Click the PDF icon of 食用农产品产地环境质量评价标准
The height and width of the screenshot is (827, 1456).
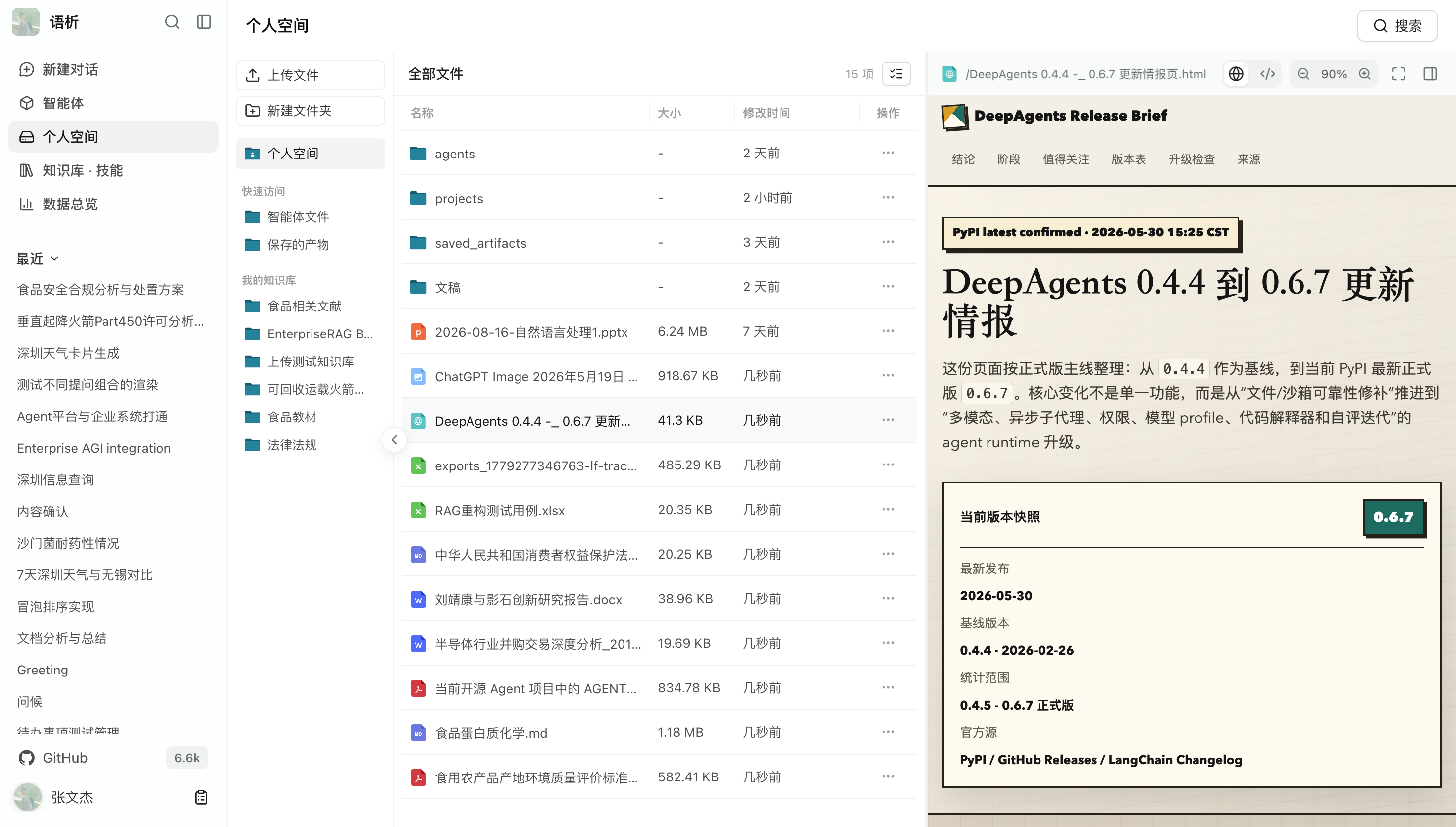coord(418,777)
